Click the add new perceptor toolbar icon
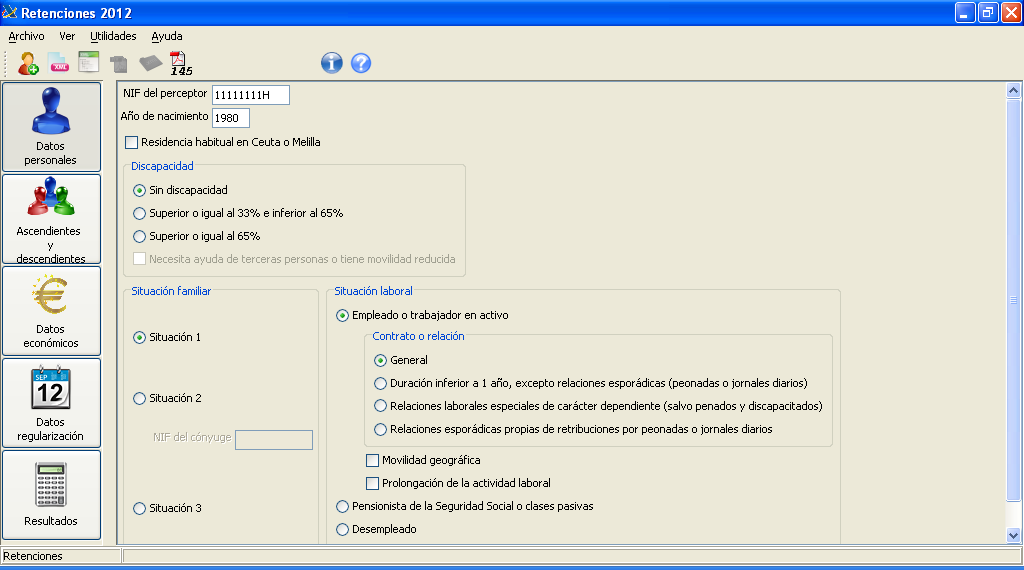 point(29,63)
